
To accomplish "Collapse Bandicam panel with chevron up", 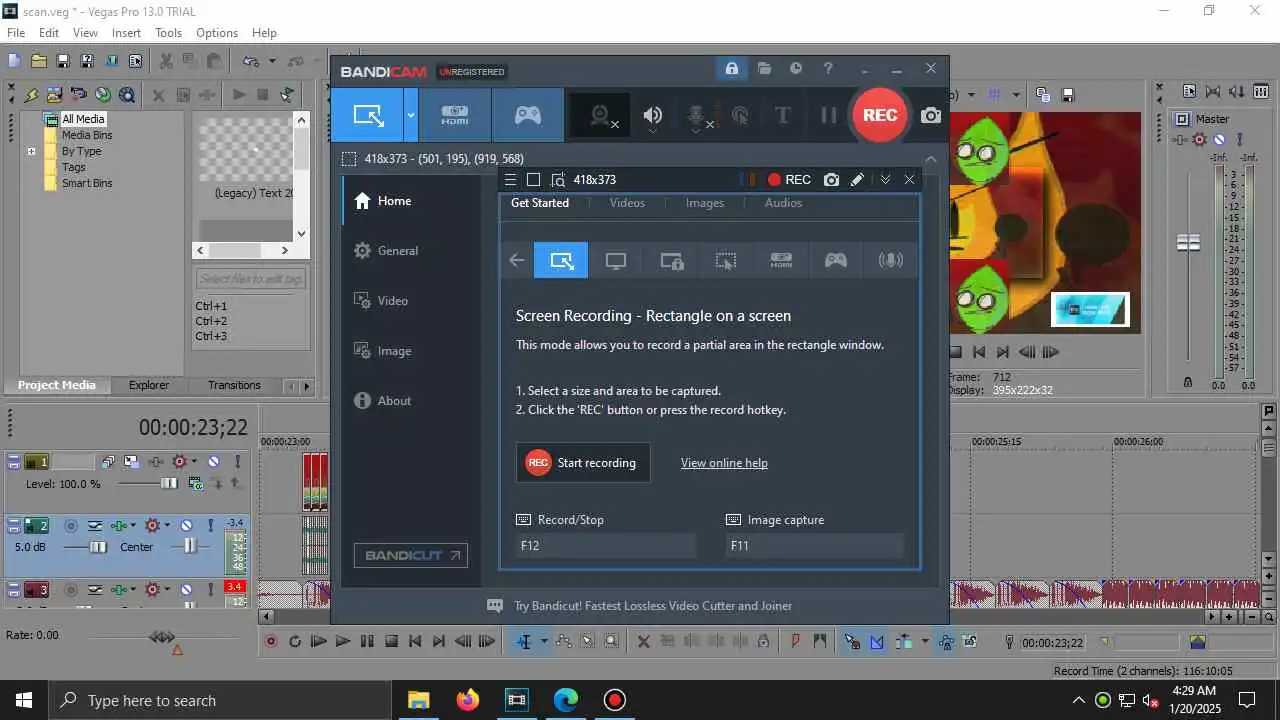I will click(x=931, y=159).
